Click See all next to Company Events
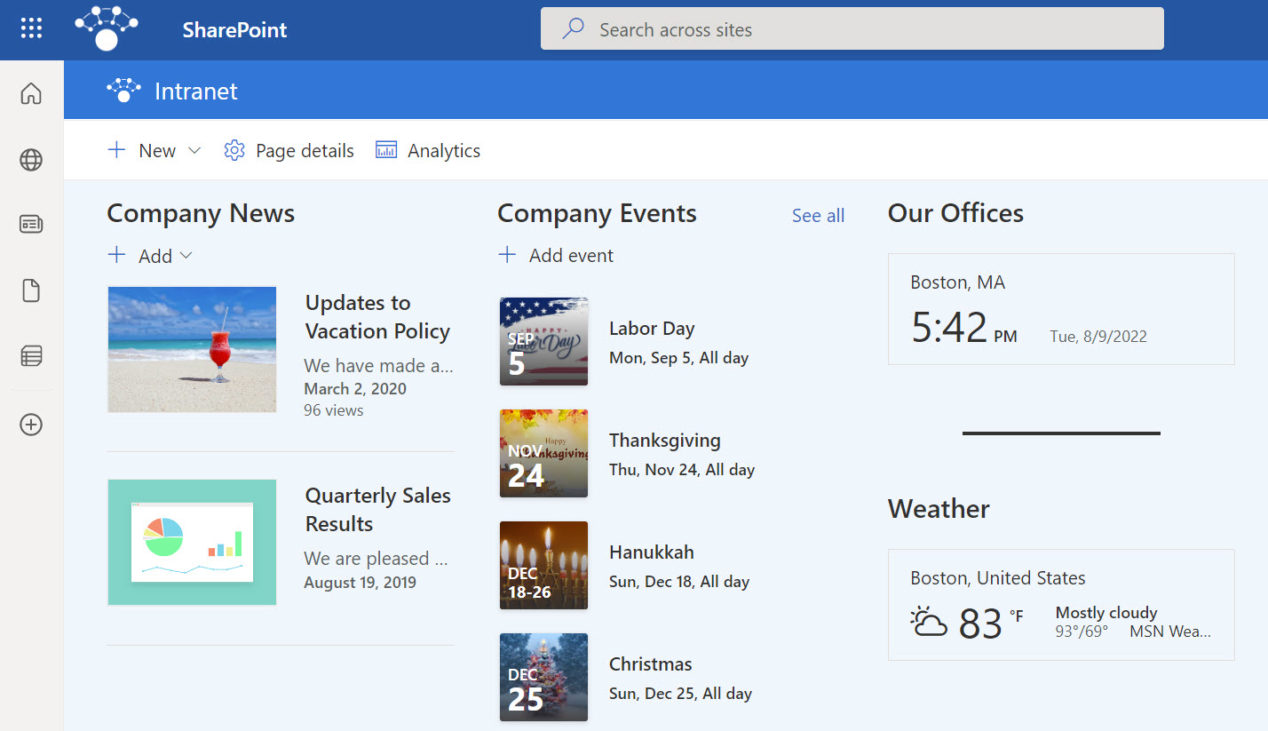 click(x=818, y=215)
